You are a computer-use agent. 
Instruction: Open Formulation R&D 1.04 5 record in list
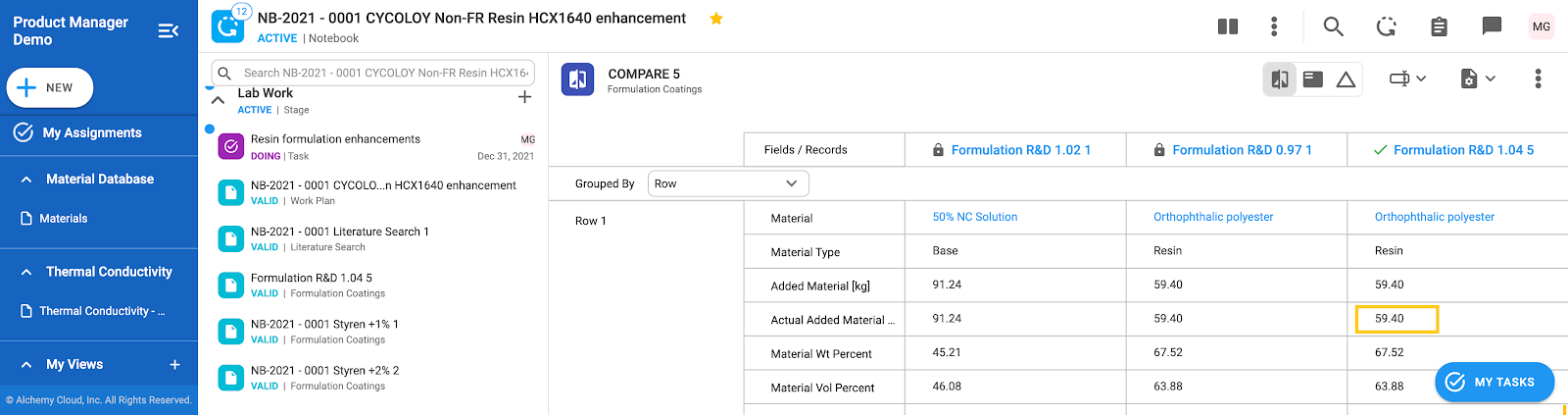coord(312,278)
